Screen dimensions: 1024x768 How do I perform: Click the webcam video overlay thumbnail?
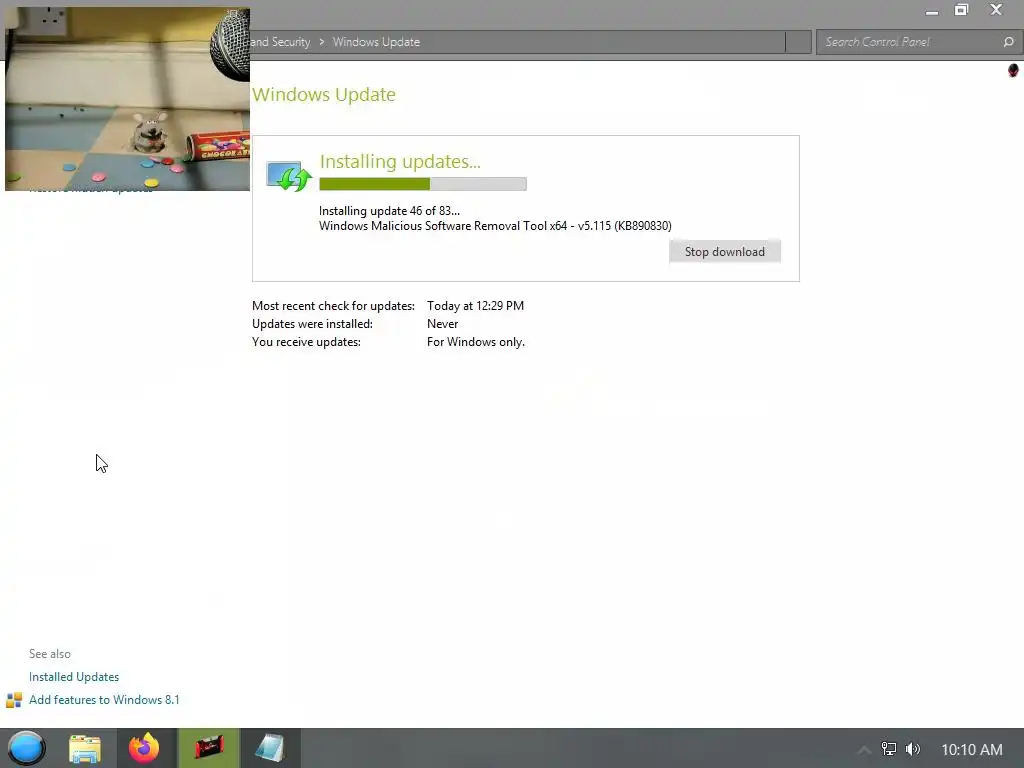127,99
